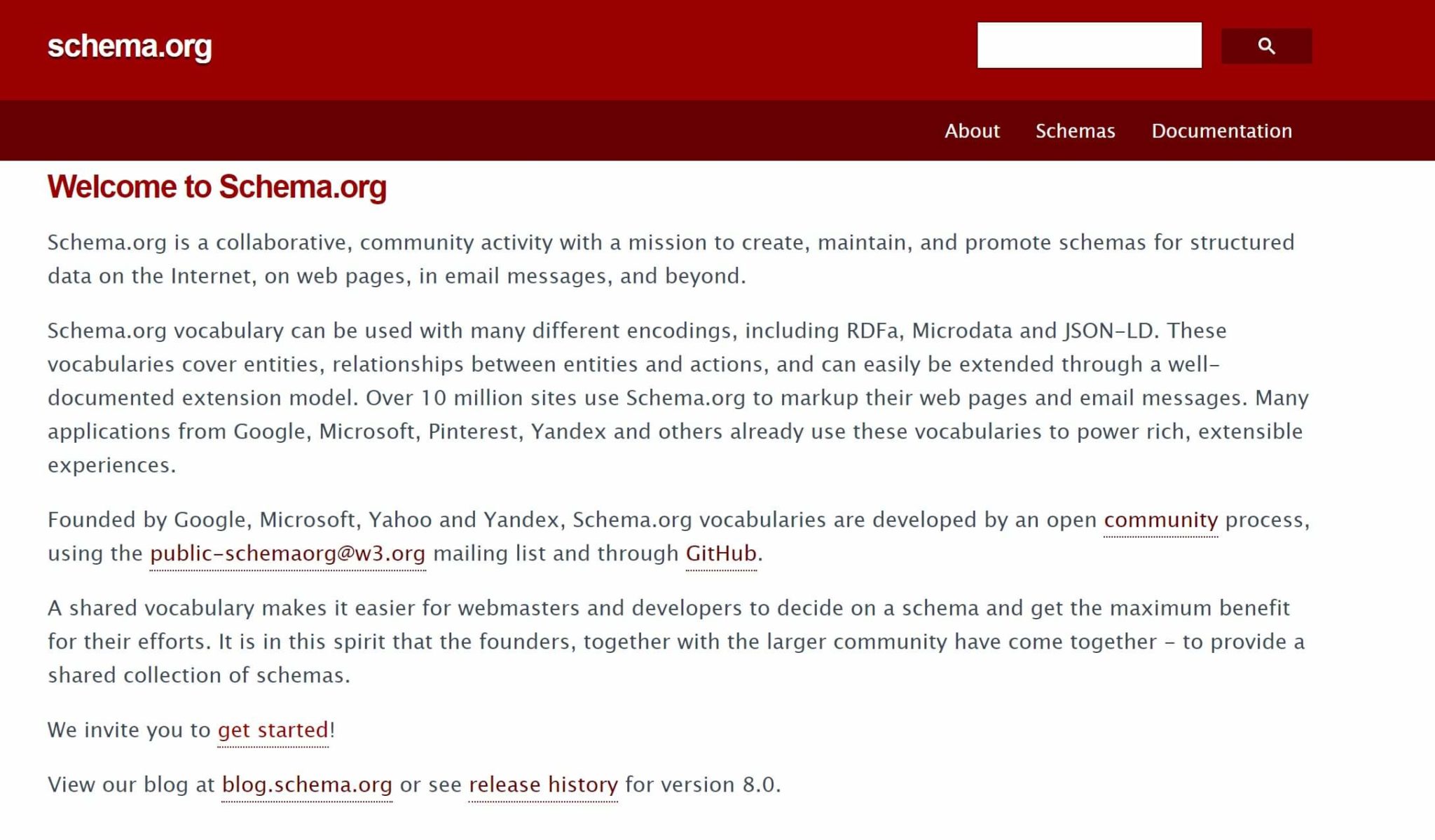Click the get started link

tap(273, 730)
